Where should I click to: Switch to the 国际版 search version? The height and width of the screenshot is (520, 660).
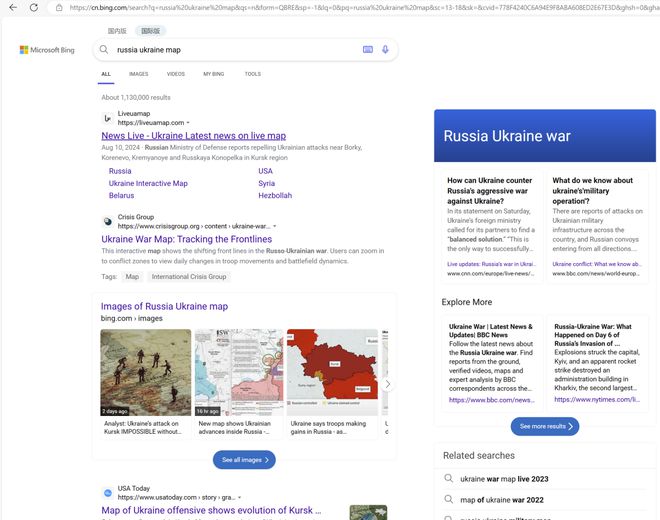151,31
